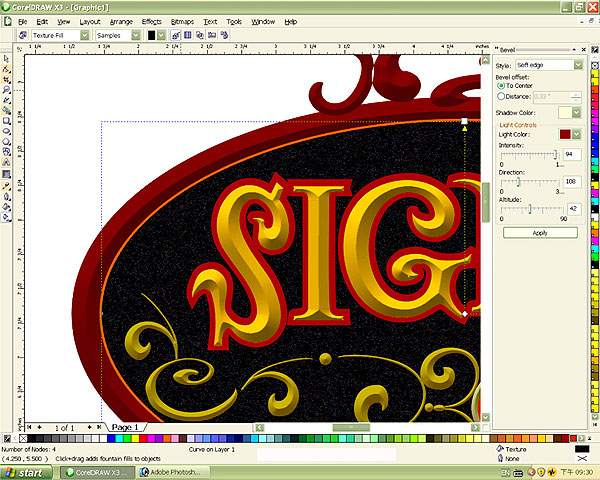The height and width of the screenshot is (480, 600).
Task: Expand the Light Color dropdown arrow
Action: point(577,134)
